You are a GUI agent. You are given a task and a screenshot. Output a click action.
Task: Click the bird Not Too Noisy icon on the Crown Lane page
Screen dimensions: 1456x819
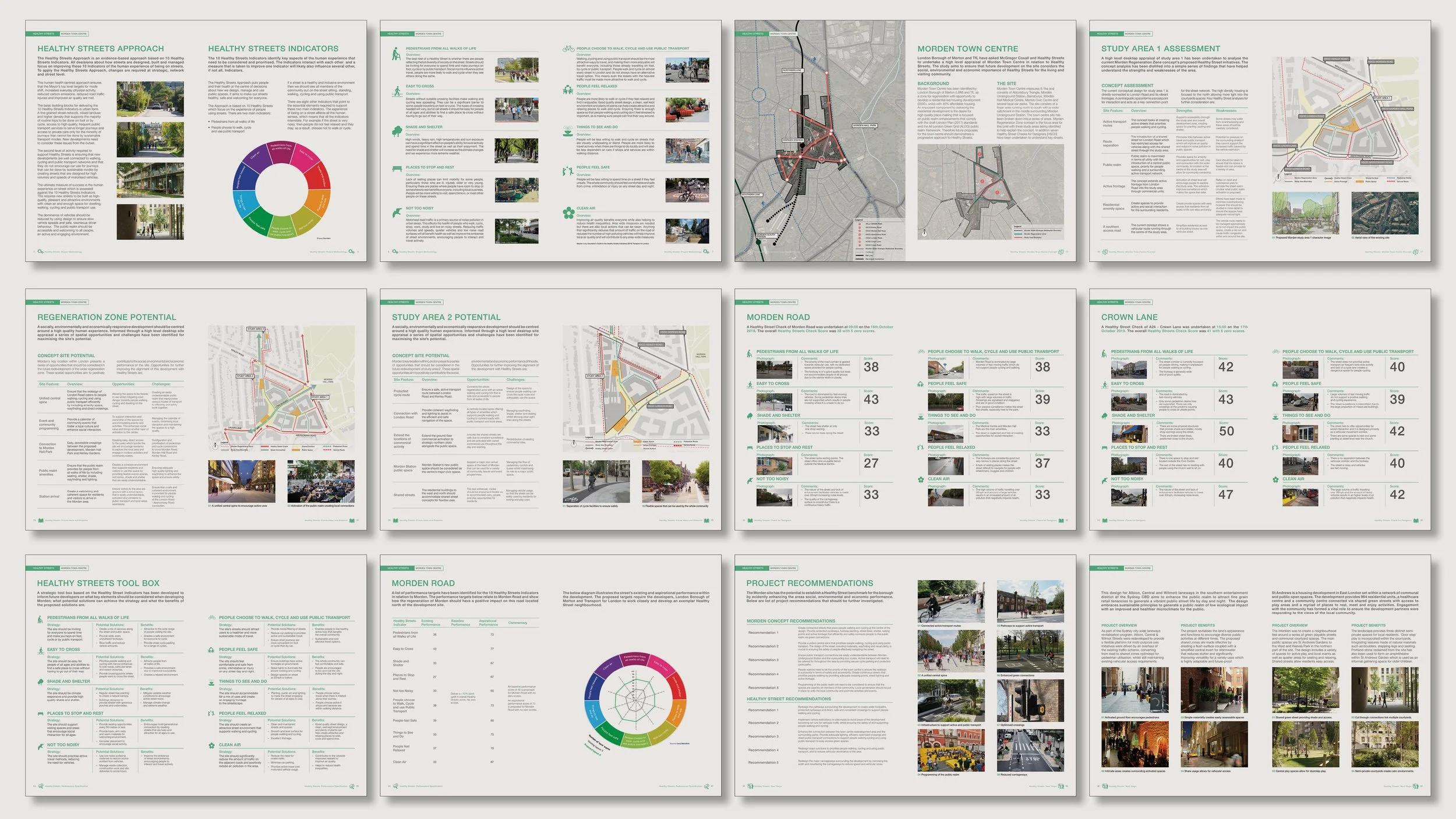[x=1104, y=479]
